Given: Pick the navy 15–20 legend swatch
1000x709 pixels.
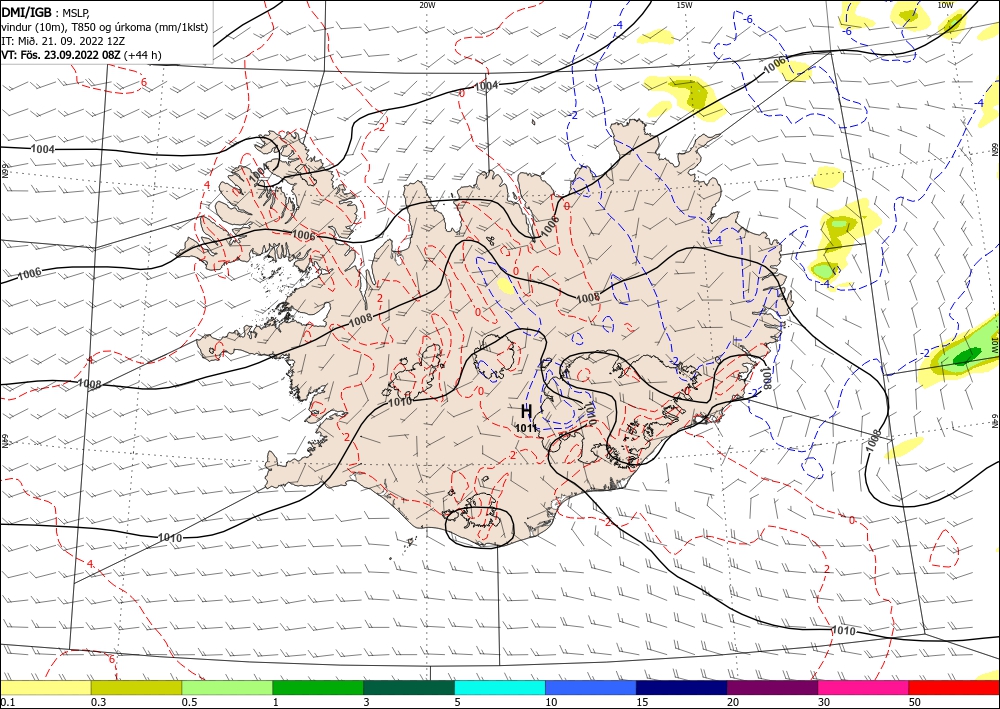Looking at the screenshot, I should coord(682,688).
